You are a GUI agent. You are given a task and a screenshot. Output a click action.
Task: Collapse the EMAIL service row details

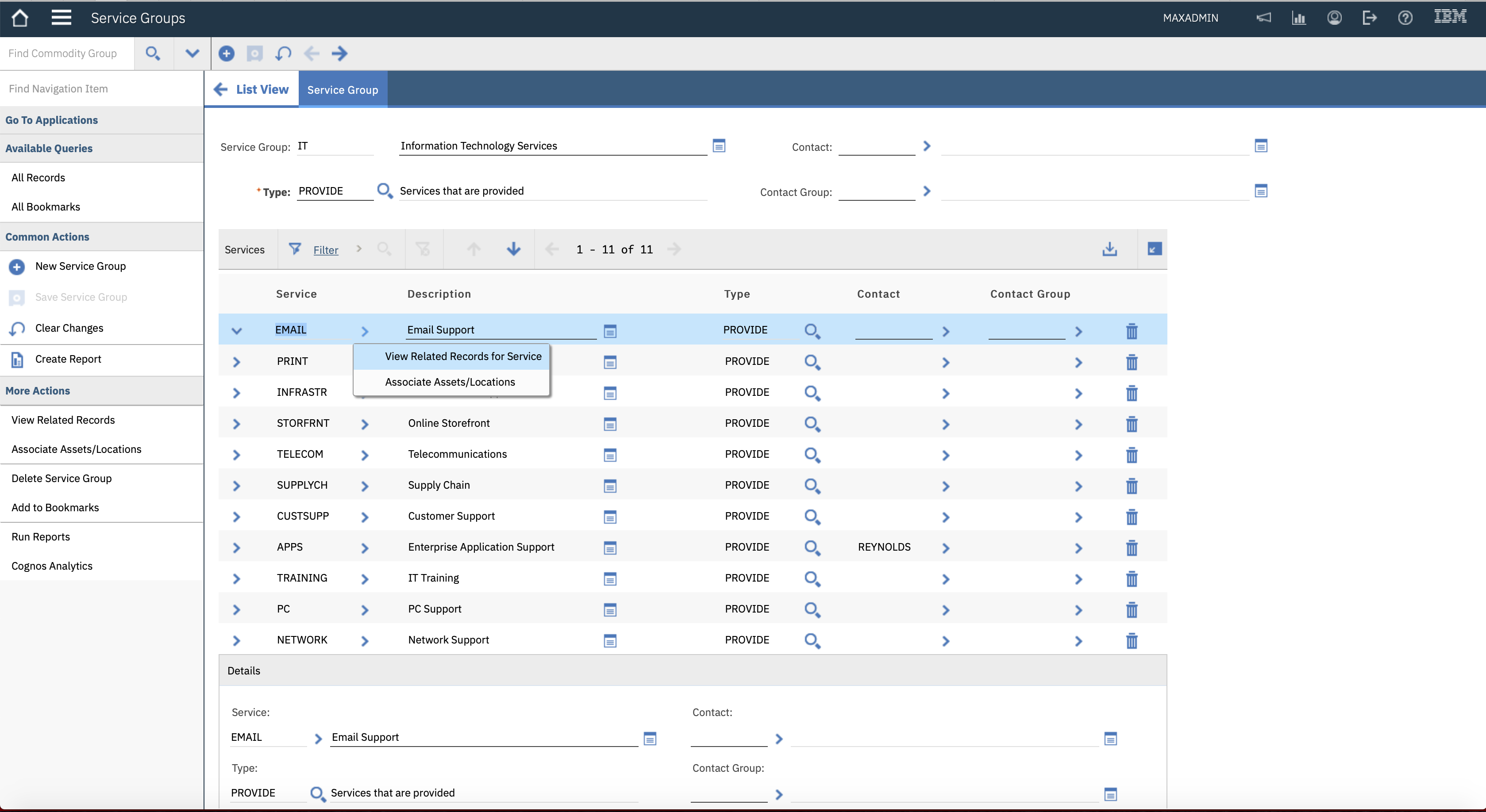coord(236,330)
